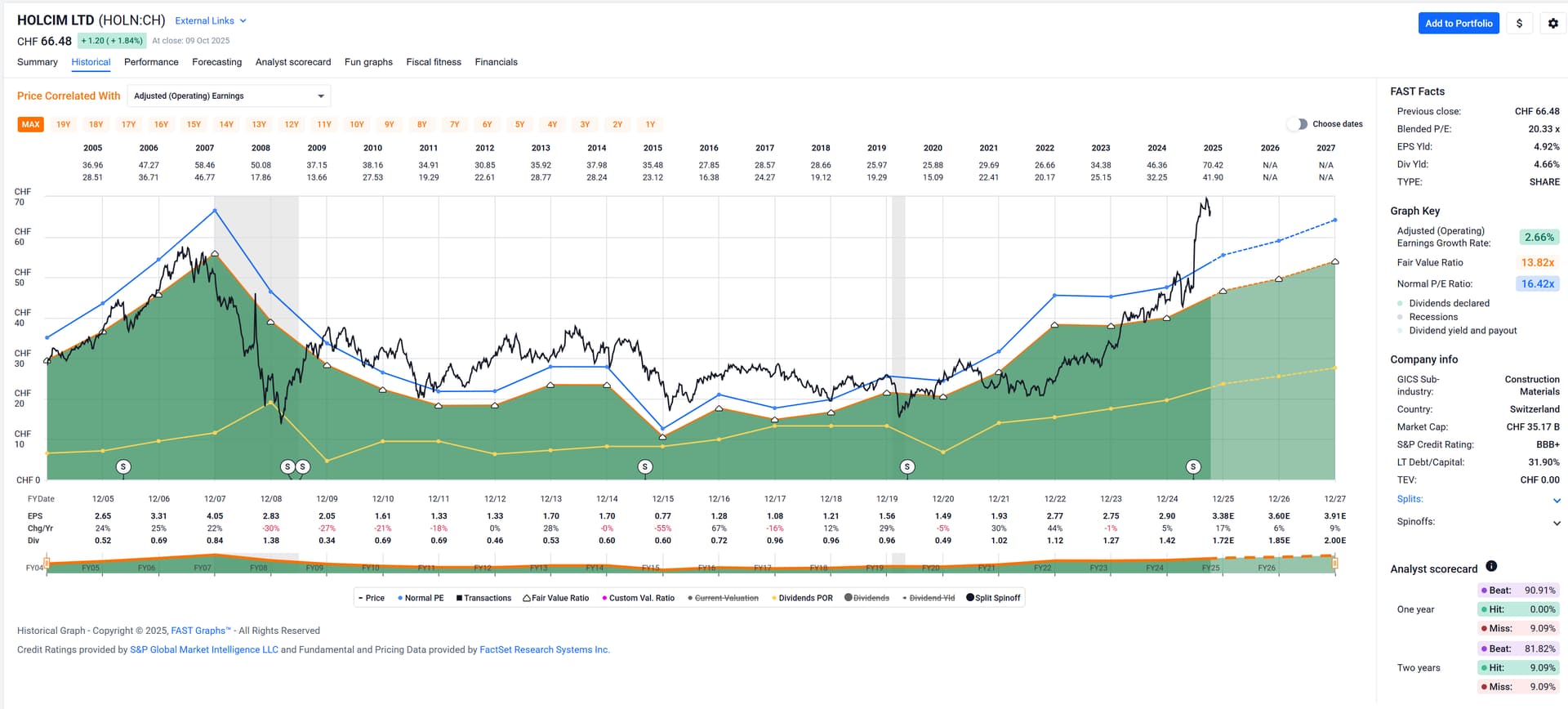Screen dimensions: 1568x709
Task: Open the Adjusted (Operating) Earnings dropdown
Action: [x=229, y=96]
